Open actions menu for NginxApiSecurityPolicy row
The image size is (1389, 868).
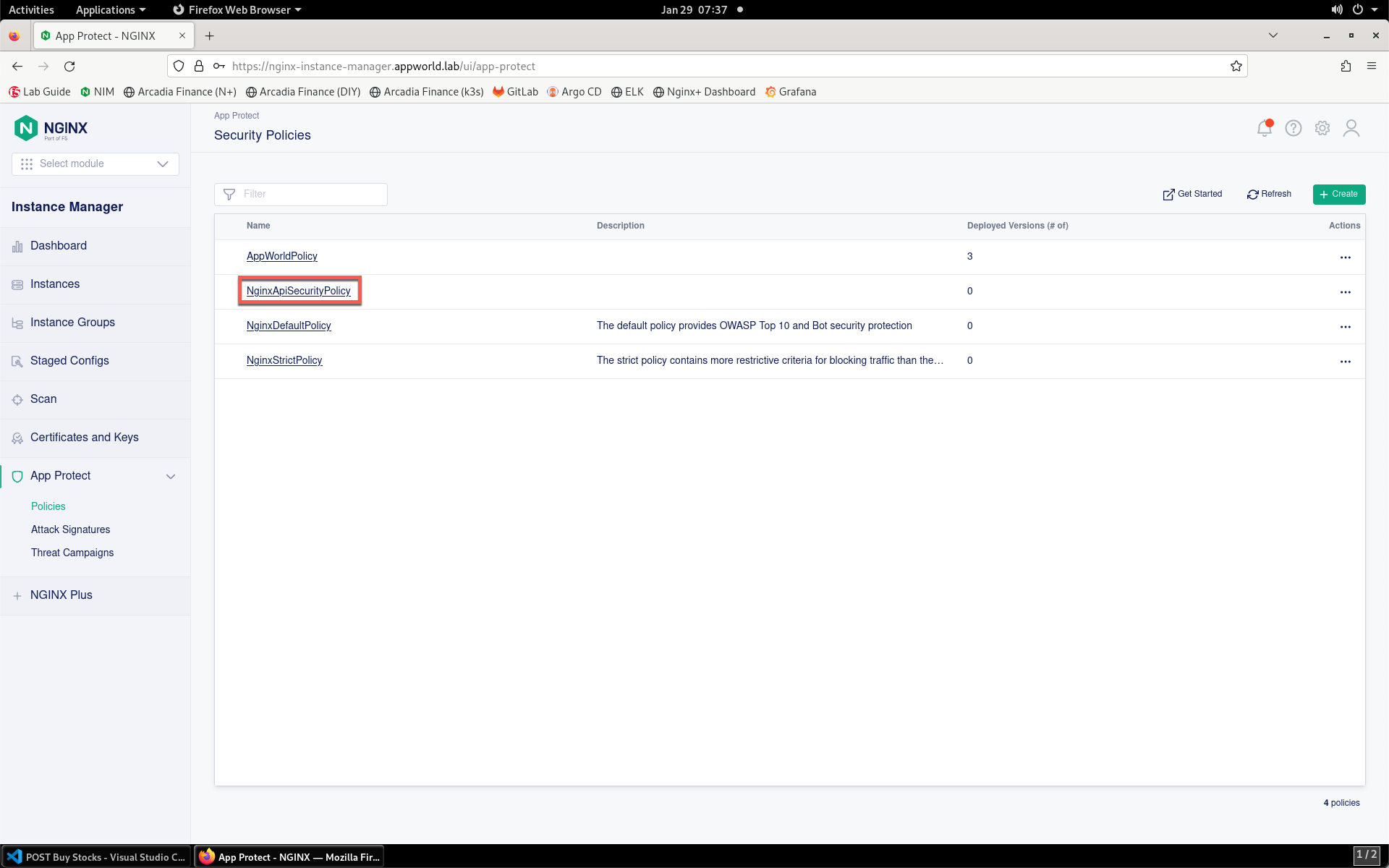coord(1346,292)
